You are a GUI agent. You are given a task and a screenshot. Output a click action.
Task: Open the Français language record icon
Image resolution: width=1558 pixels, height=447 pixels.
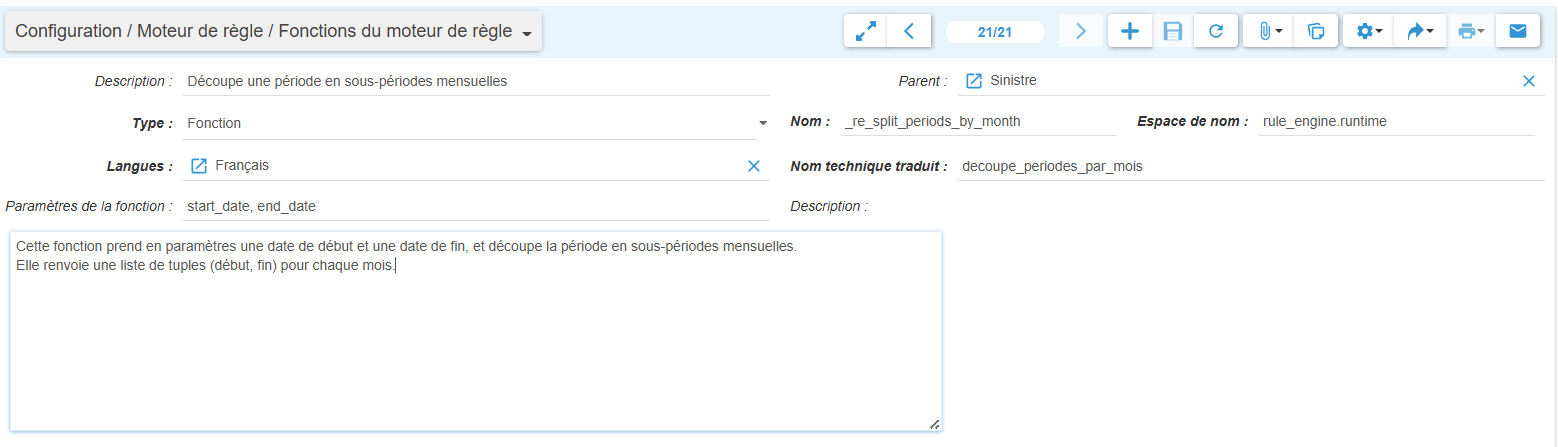pos(199,166)
